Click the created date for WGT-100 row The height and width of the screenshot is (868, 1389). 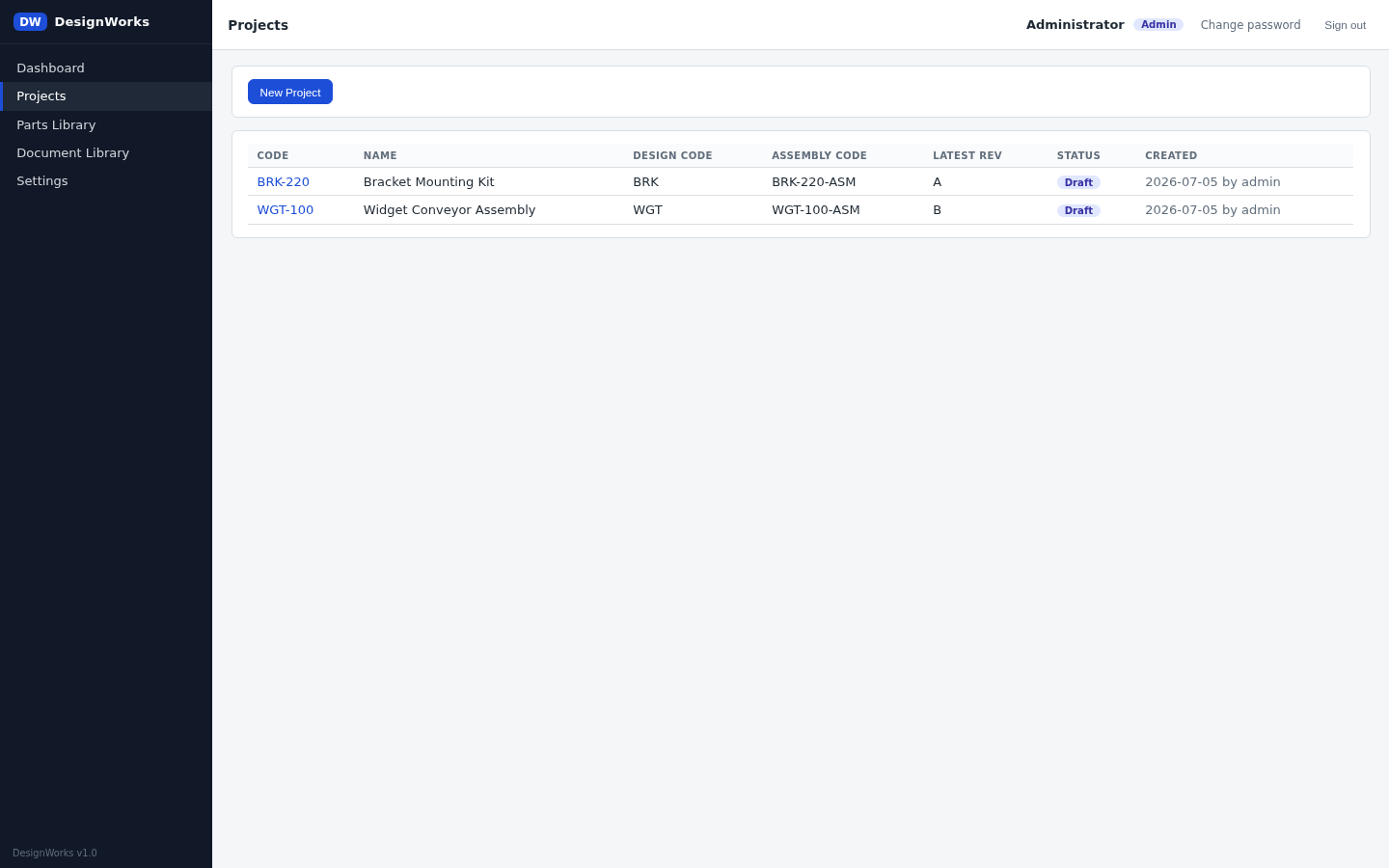tap(1212, 209)
